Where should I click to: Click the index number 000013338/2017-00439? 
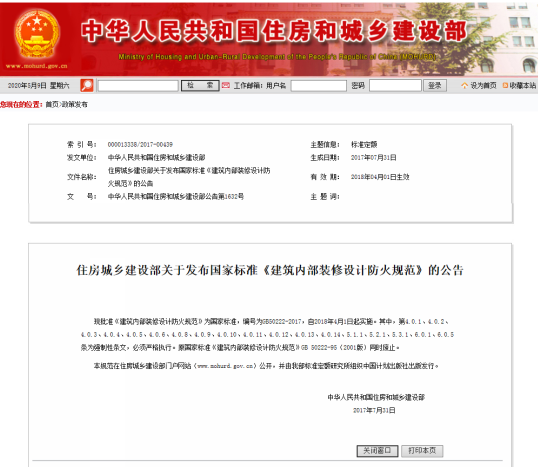point(140,144)
